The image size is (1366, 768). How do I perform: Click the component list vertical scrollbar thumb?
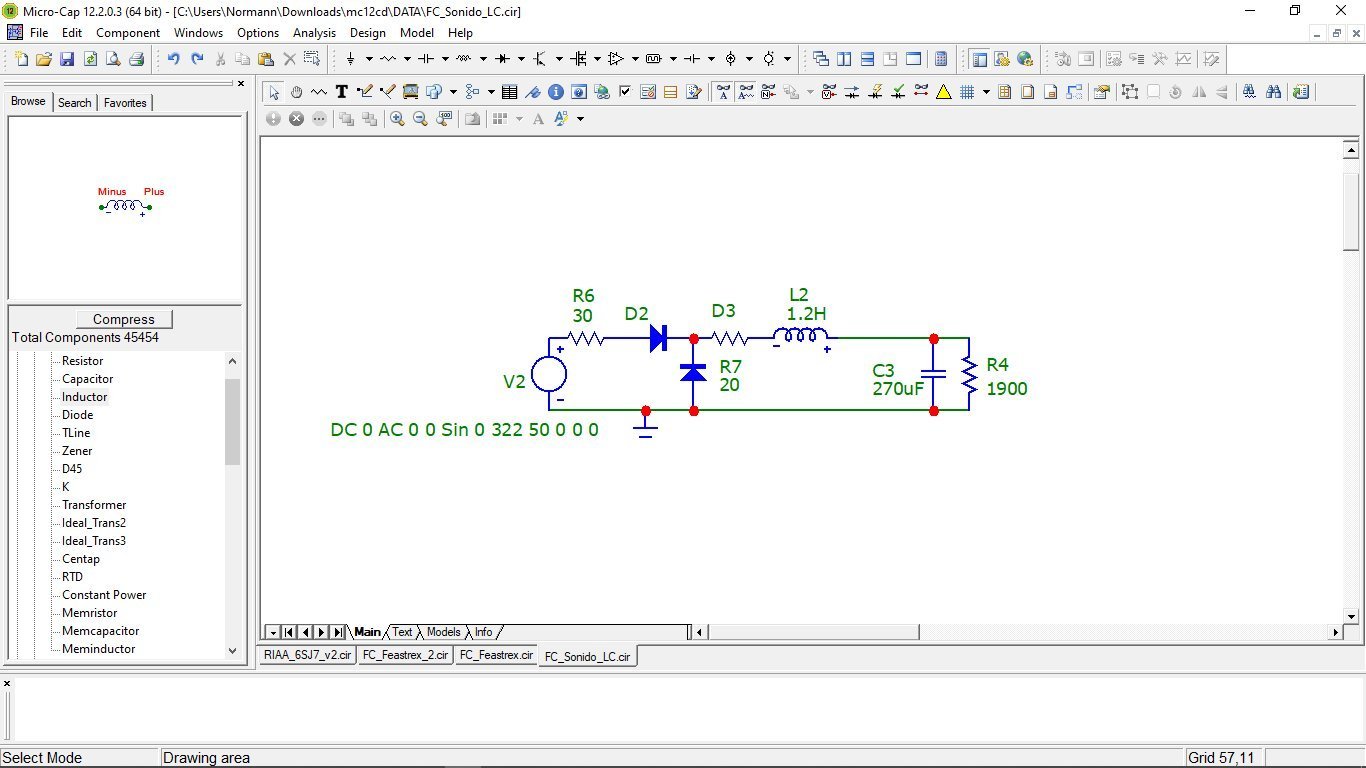(232, 422)
